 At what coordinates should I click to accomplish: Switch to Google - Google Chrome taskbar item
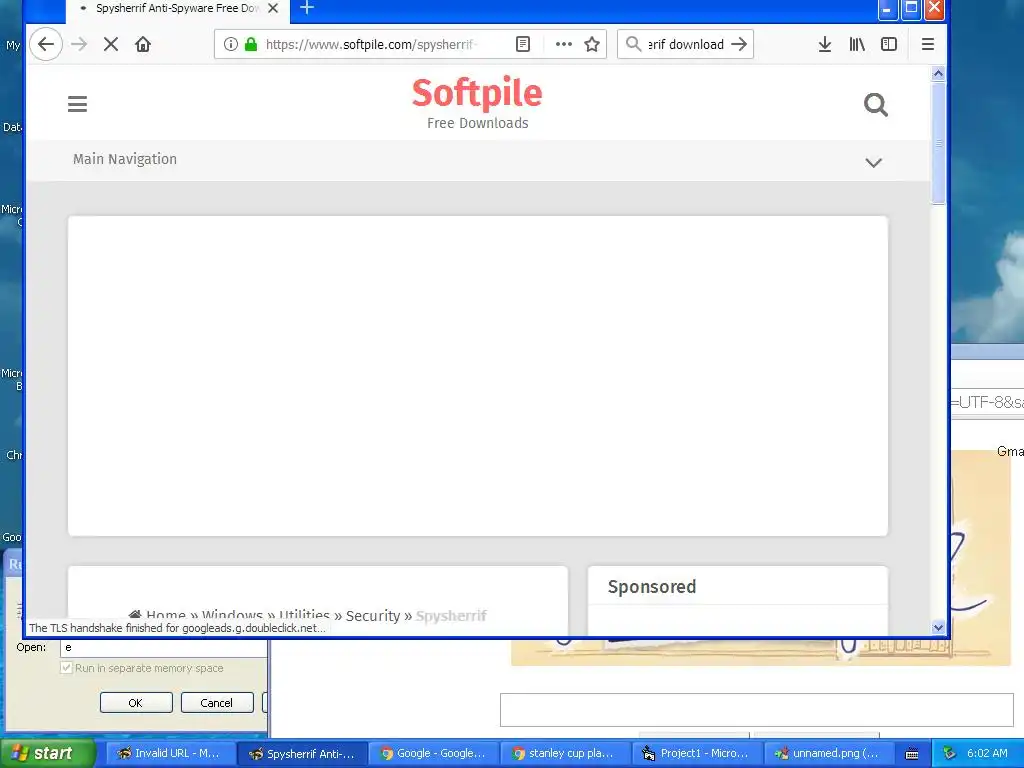[434, 753]
